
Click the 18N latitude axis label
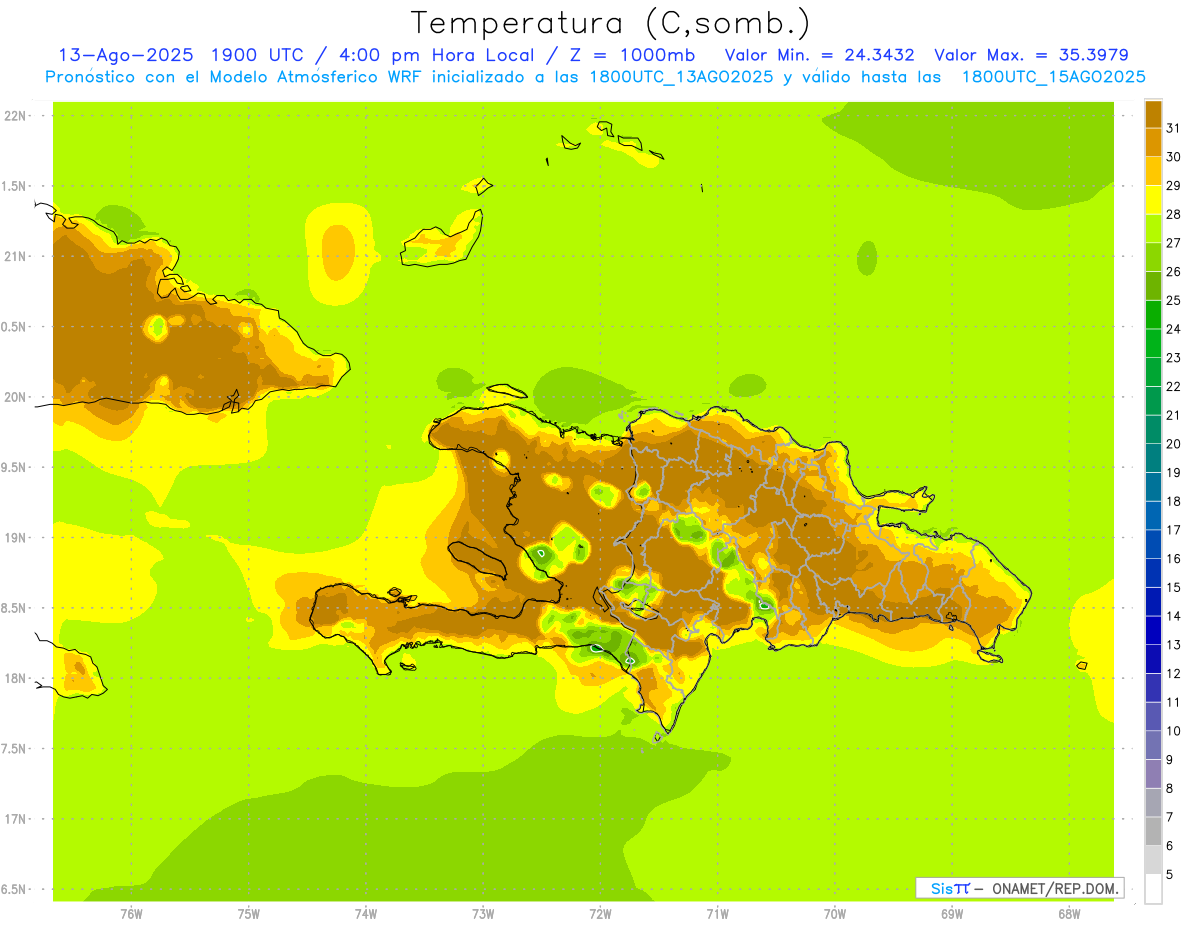(15, 678)
